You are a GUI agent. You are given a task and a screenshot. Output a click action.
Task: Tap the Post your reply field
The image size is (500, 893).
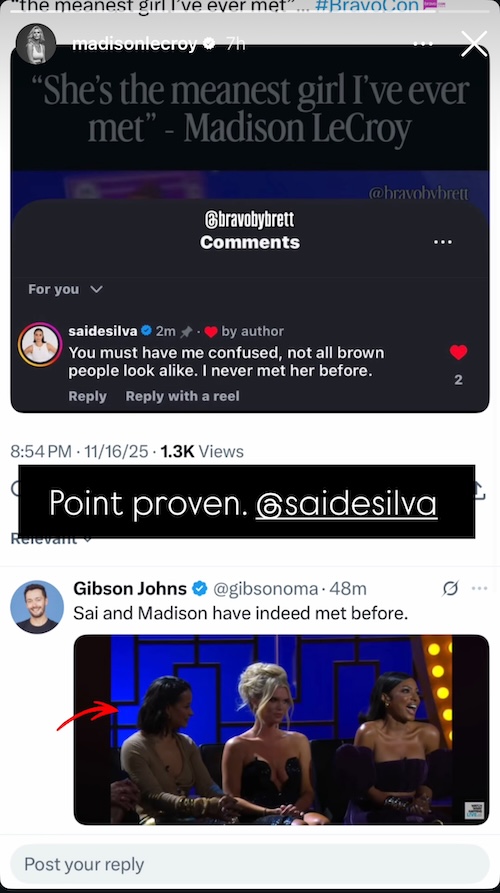[x=250, y=864]
